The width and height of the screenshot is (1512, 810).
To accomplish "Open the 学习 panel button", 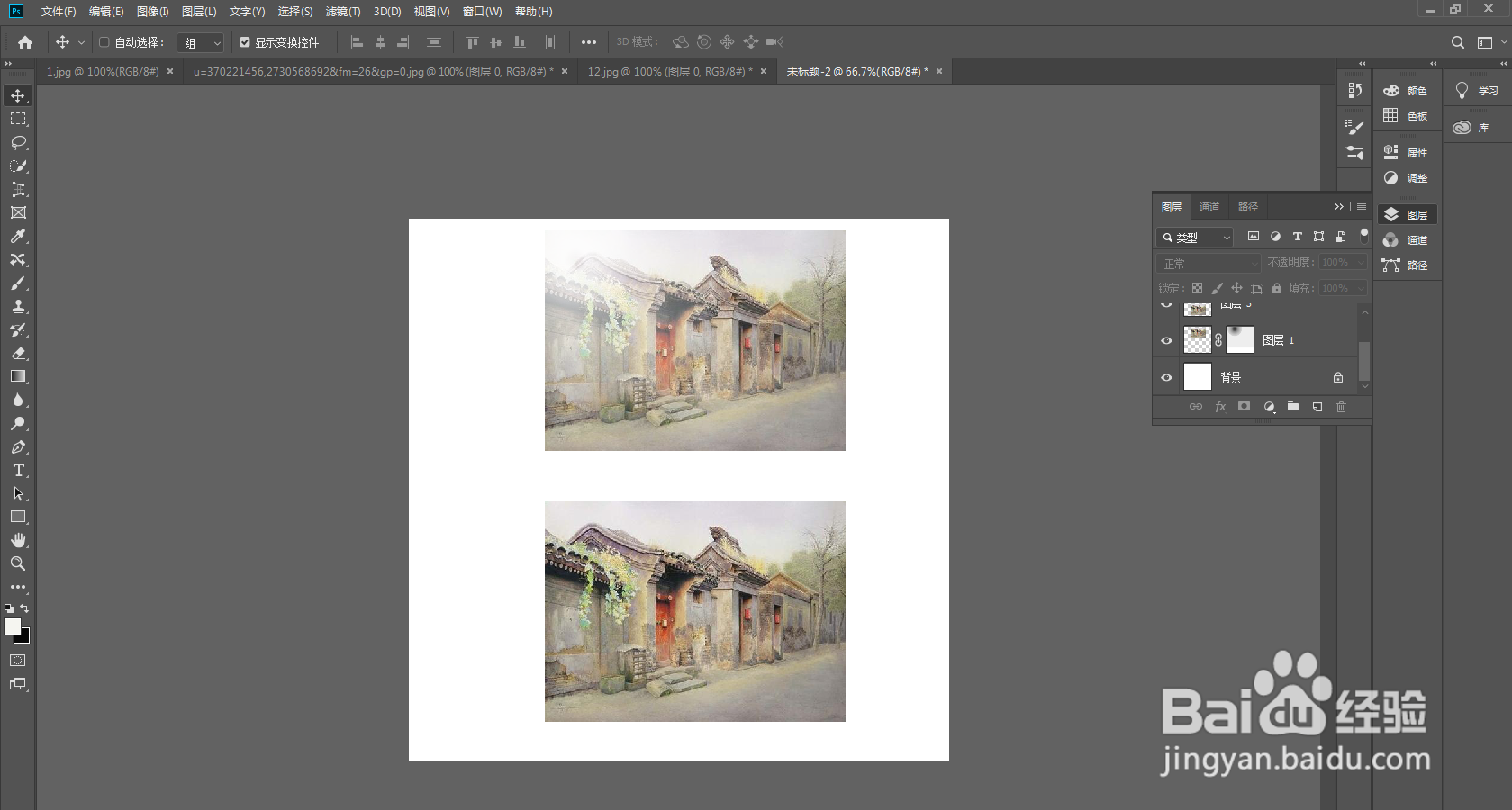I will [1477, 90].
